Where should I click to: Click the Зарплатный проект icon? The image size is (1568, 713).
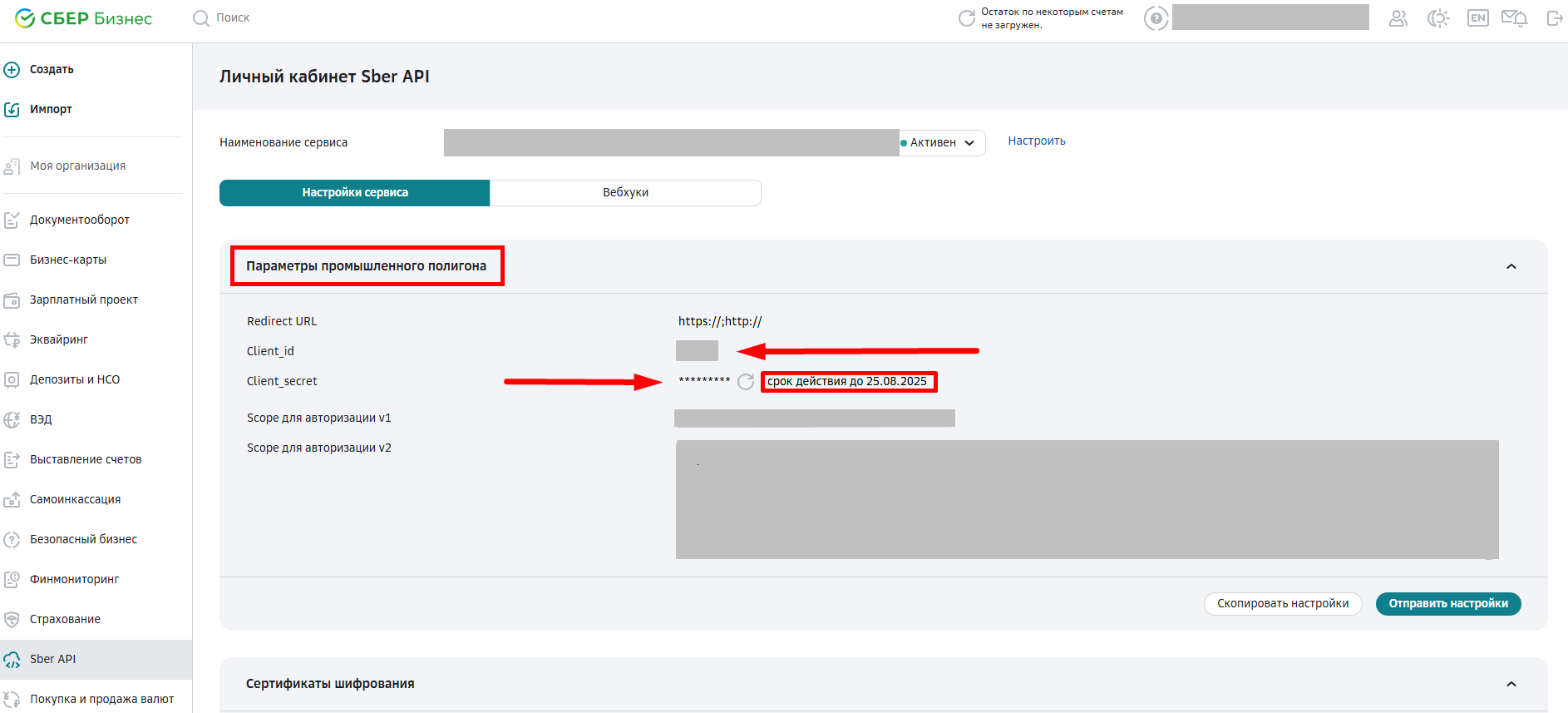[12, 300]
